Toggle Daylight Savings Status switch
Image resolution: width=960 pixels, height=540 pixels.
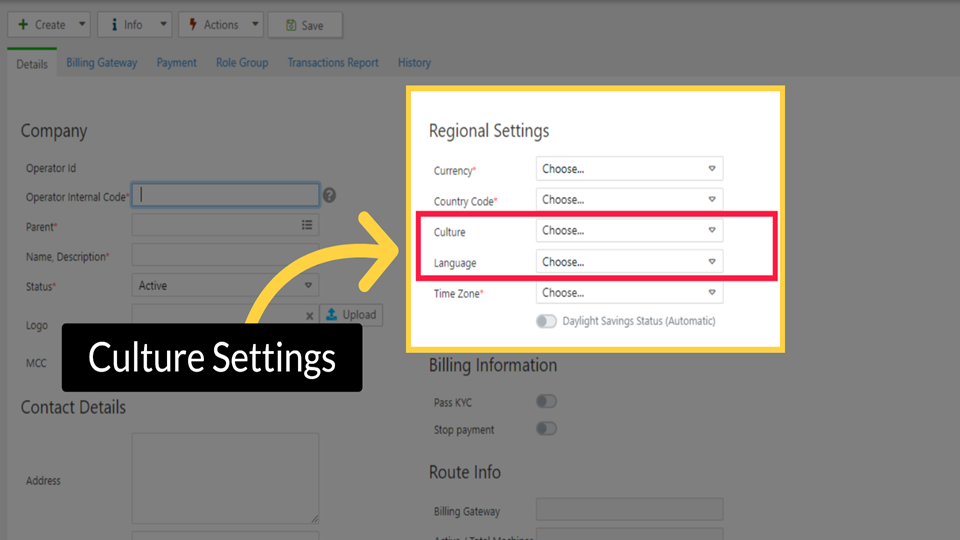546,322
